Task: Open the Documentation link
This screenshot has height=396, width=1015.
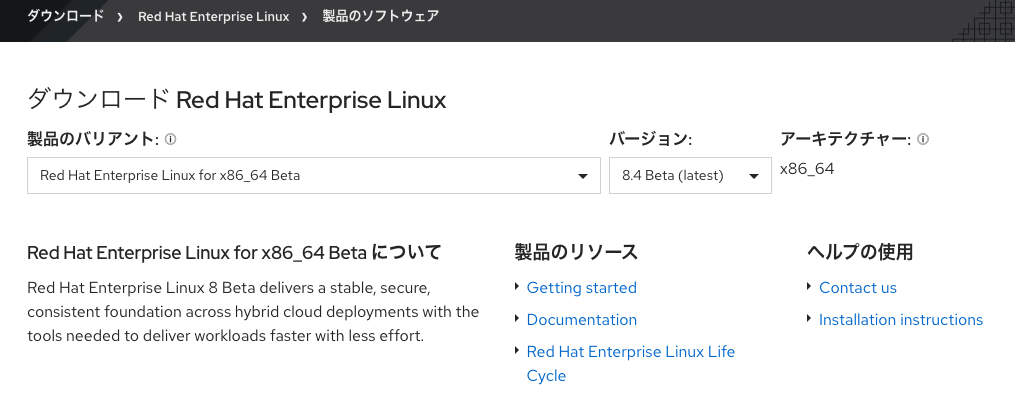Action: (581, 320)
